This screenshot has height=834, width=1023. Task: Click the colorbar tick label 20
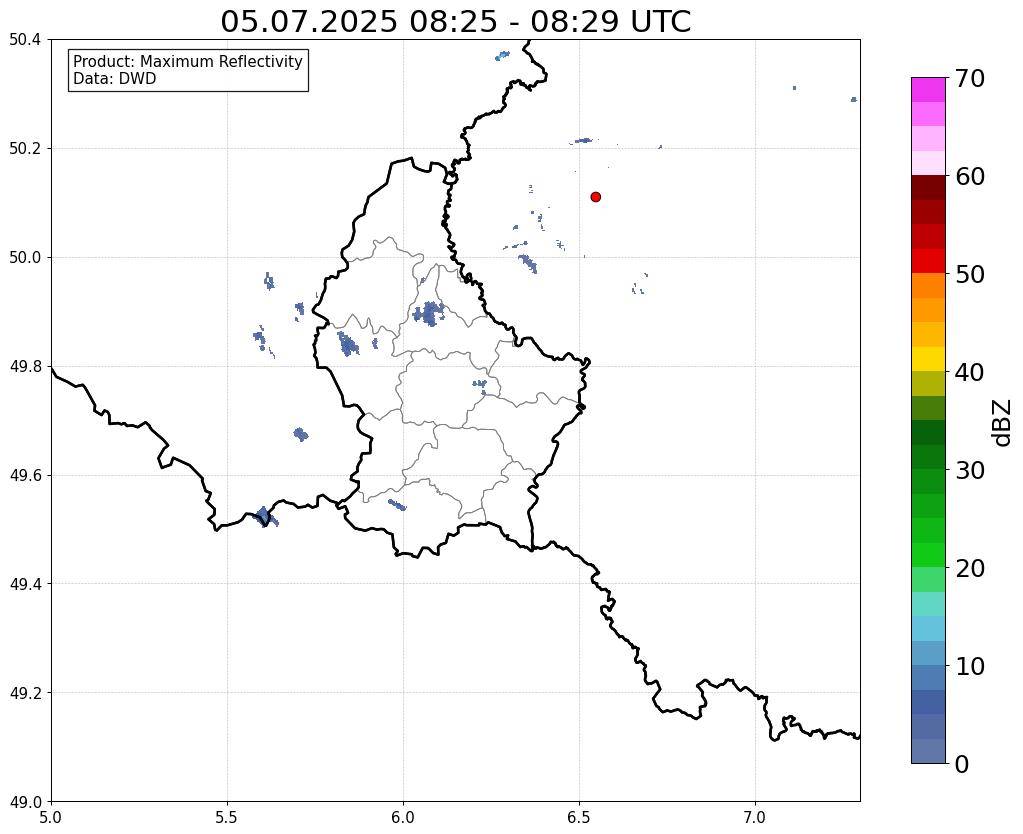(970, 568)
